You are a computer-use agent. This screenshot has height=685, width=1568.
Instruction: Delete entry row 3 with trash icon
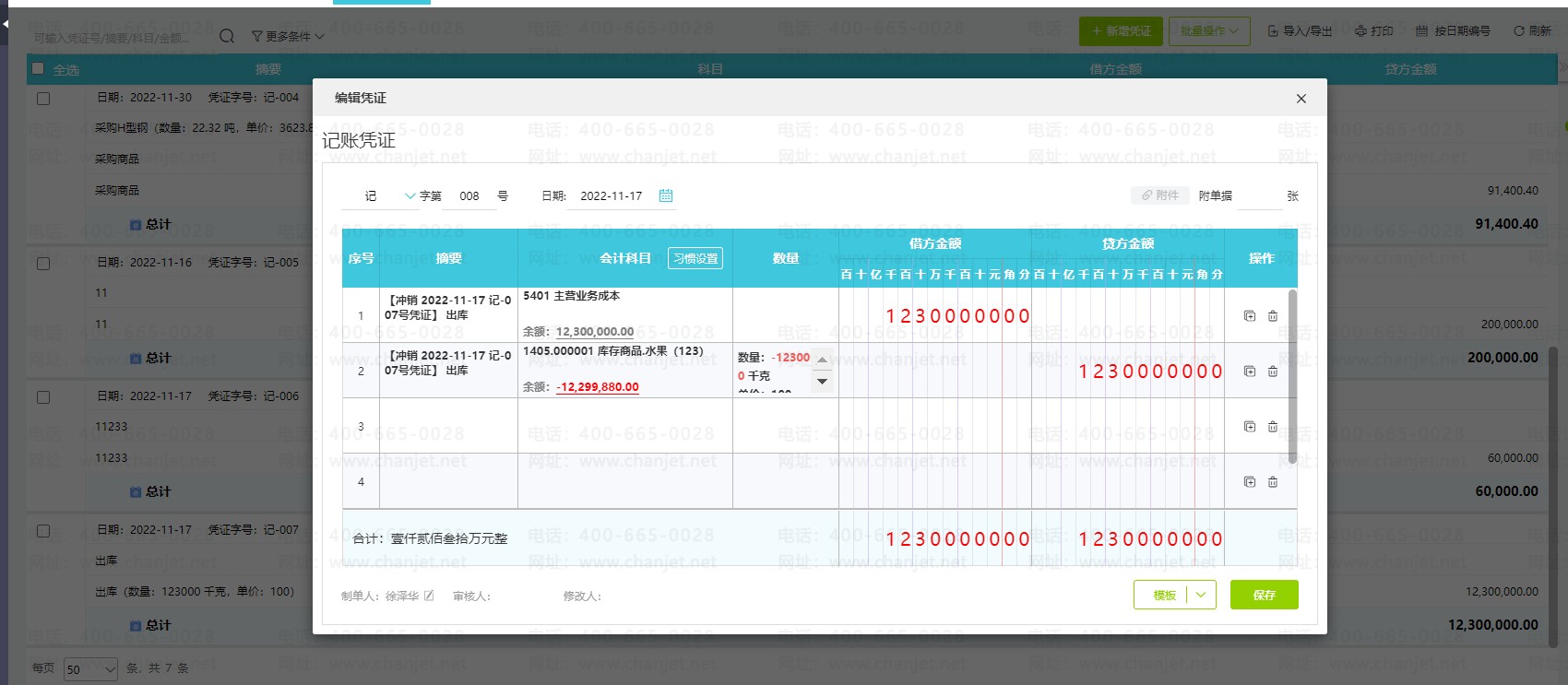[x=1273, y=426]
